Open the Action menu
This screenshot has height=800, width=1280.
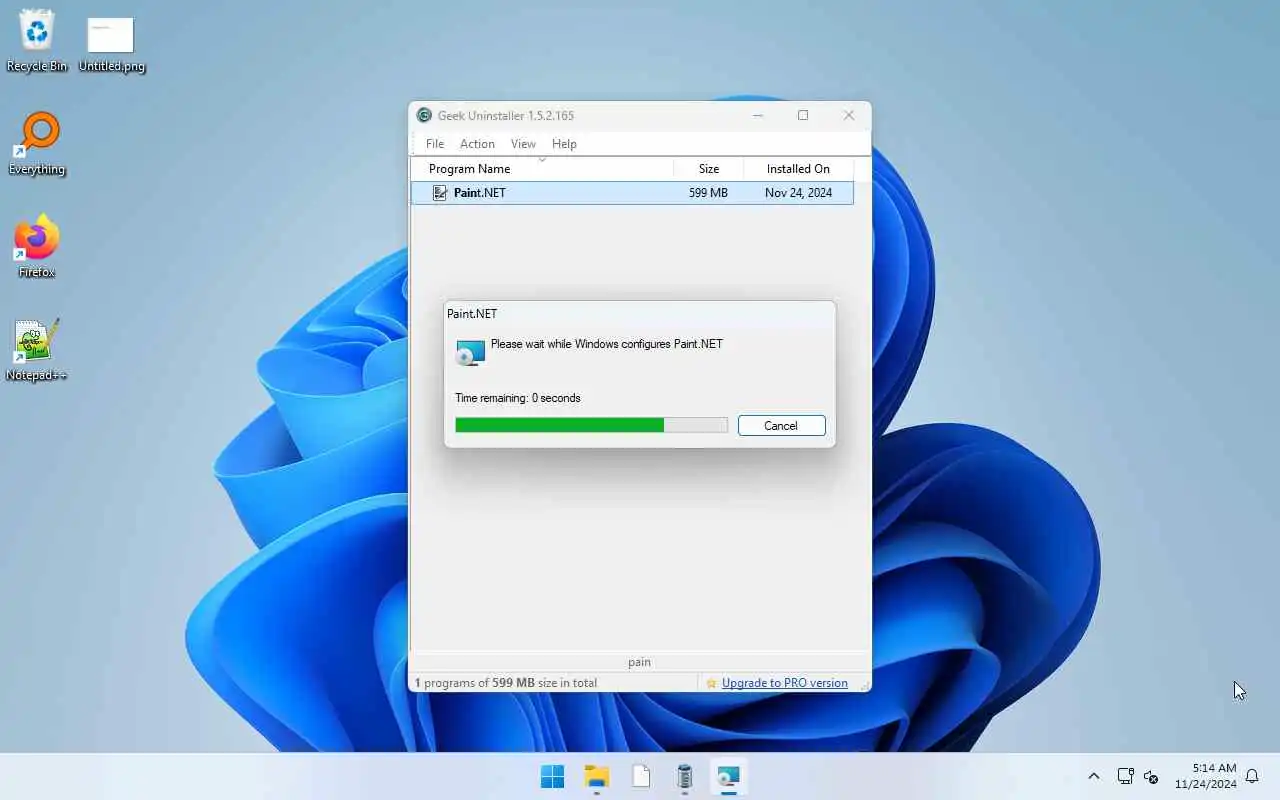point(477,144)
